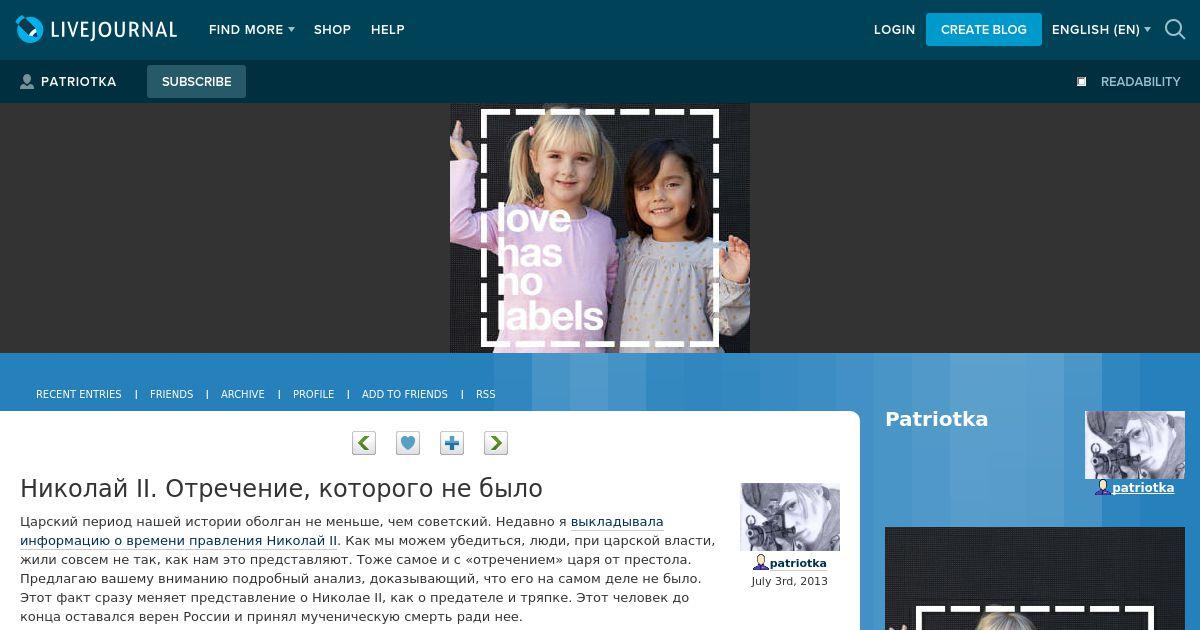Open the search magnifier icon
This screenshot has height=630, width=1200.
tap(1175, 29)
